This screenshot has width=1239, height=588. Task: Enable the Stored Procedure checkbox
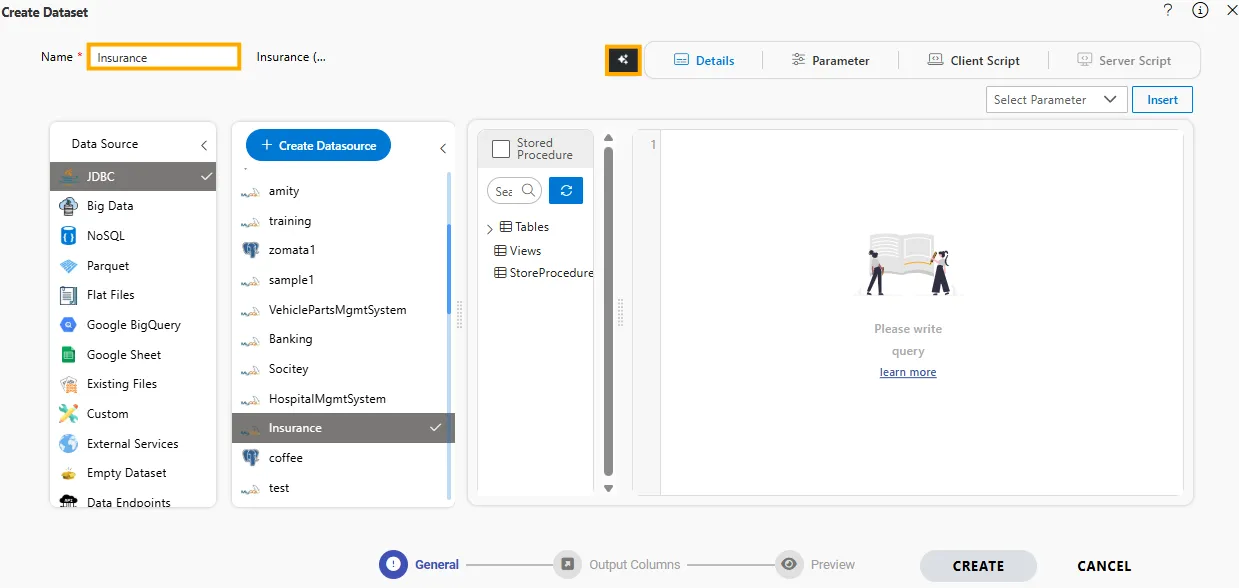pos(501,149)
